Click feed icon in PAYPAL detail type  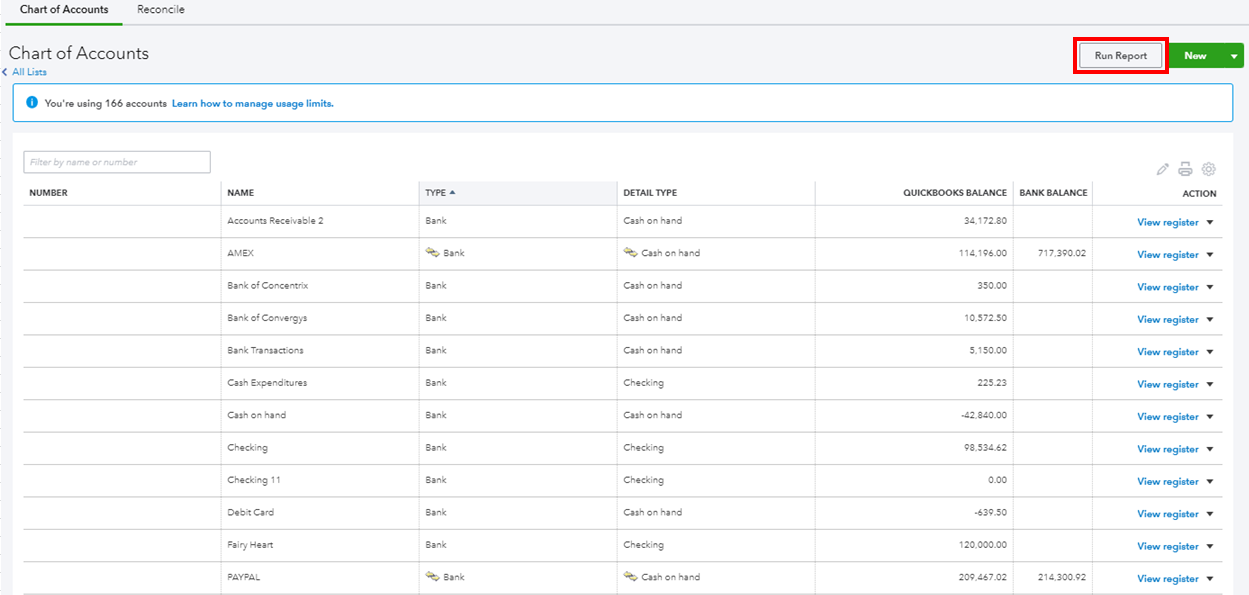coord(631,577)
